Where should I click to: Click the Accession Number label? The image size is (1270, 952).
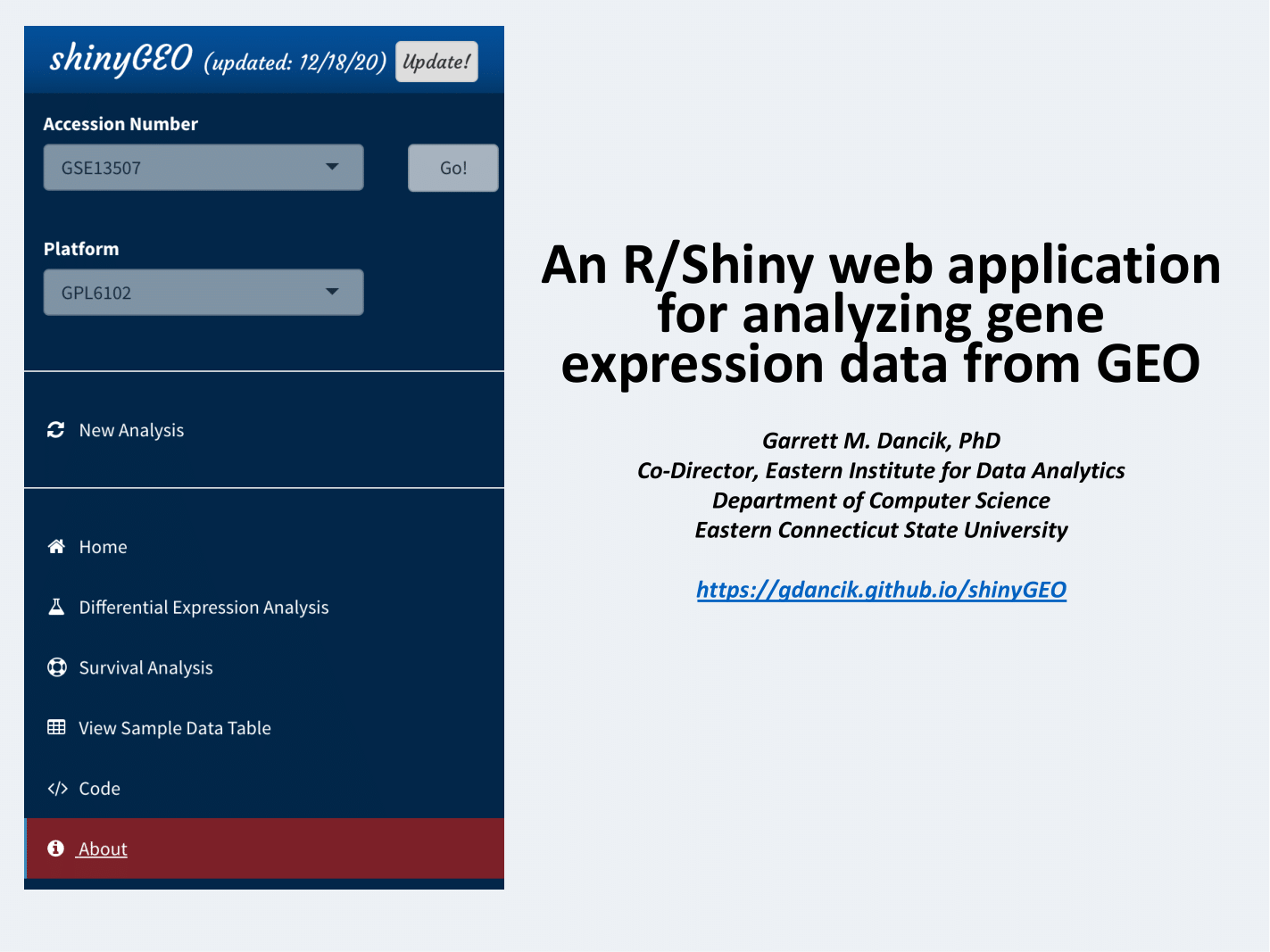[120, 124]
